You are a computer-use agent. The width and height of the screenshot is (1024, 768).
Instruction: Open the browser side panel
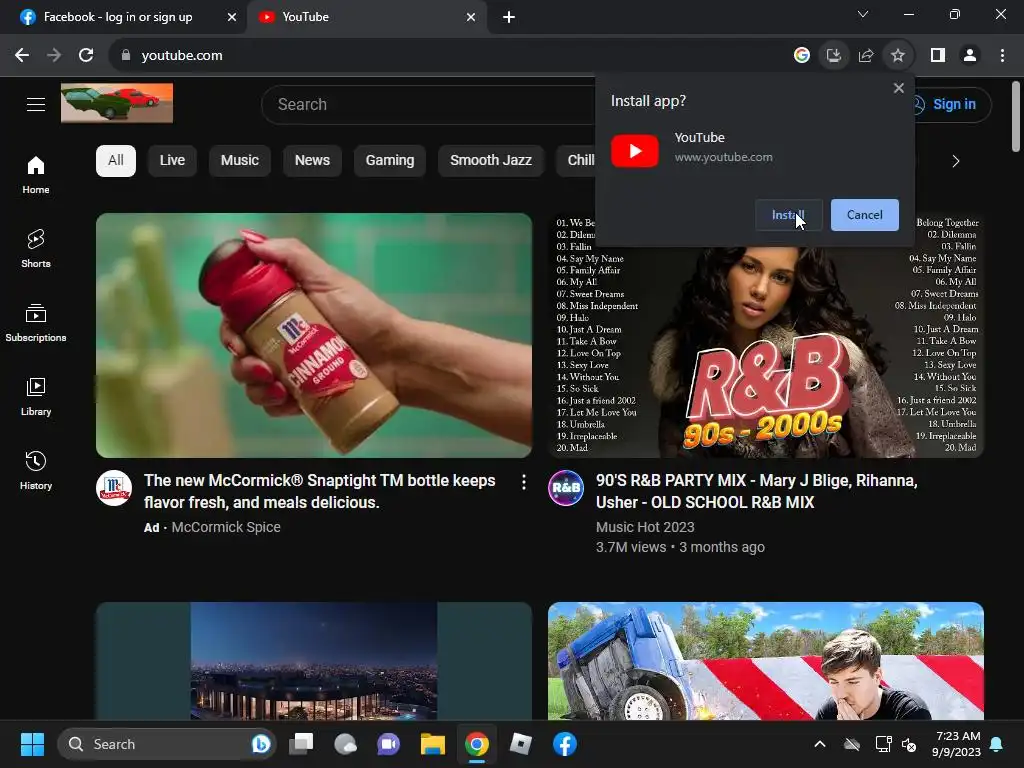coord(938,56)
